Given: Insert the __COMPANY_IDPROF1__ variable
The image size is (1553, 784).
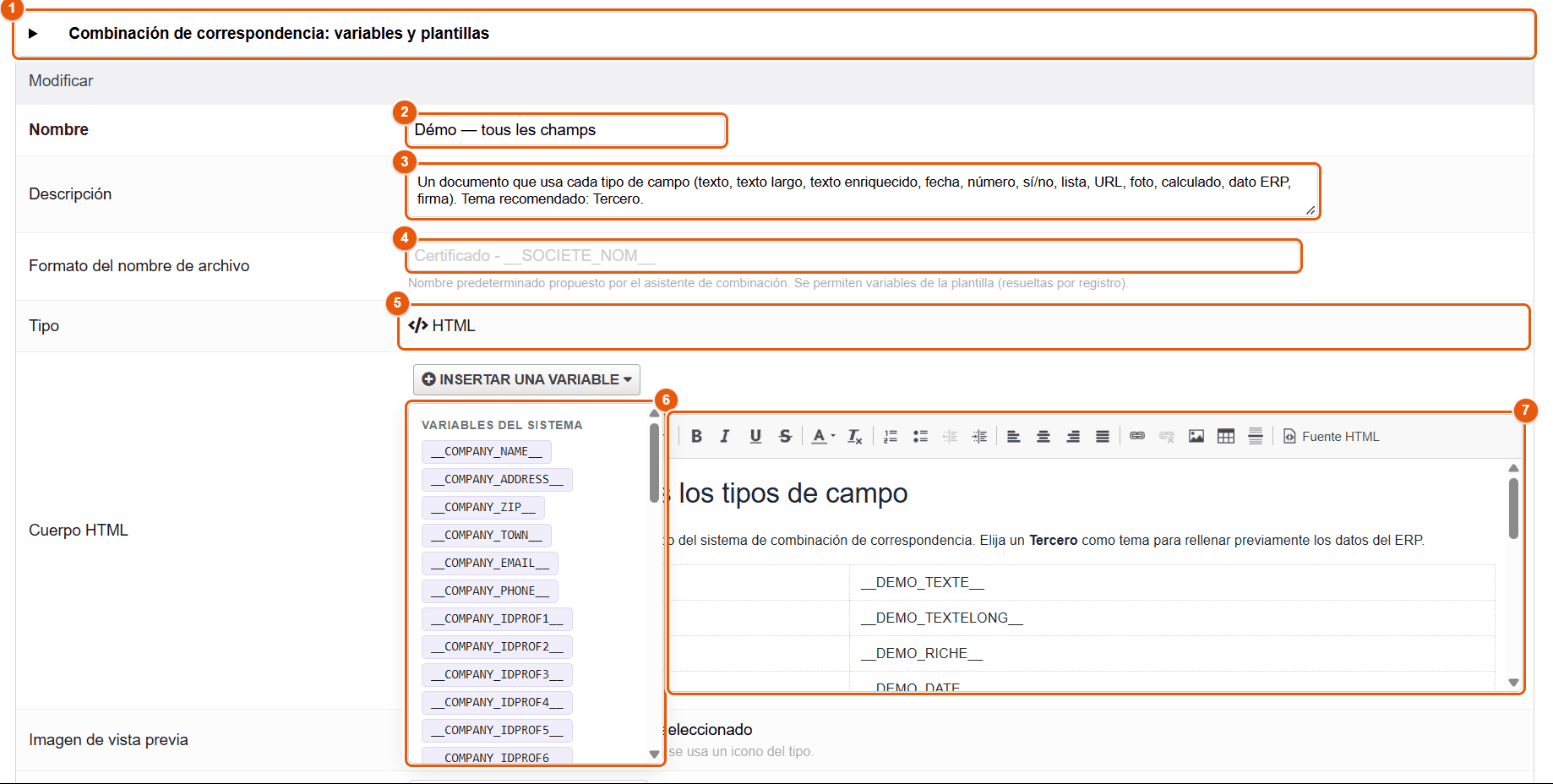Looking at the screenshot, I should coord(497,618).
